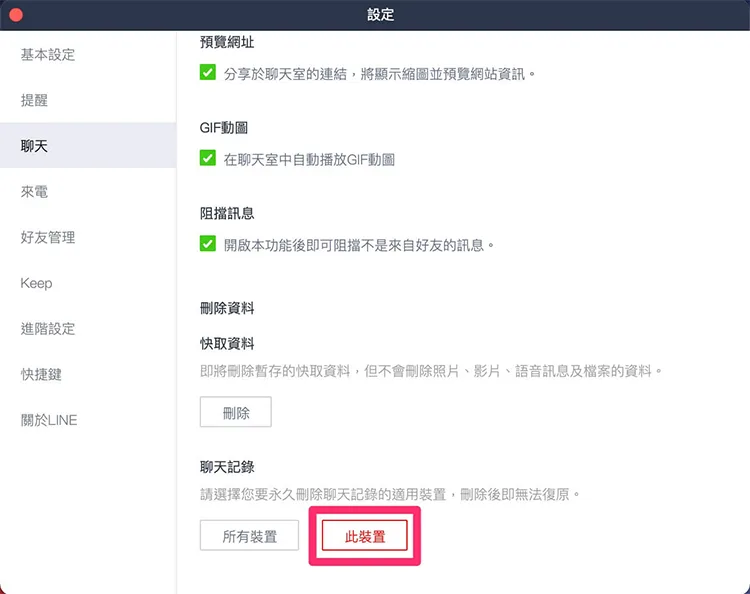Click 刪除 button for cache data

(x=236, y=412)
